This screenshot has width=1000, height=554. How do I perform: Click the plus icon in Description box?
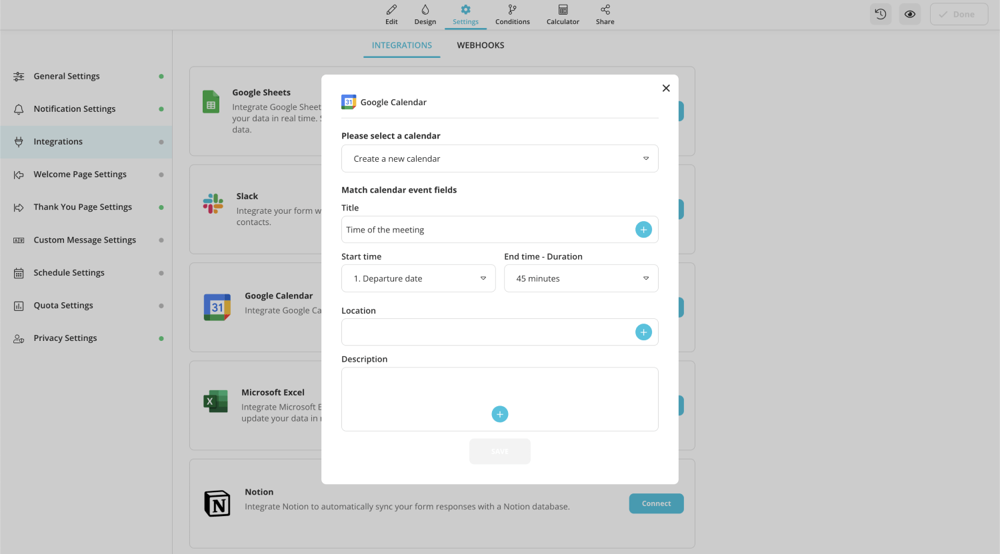tap(500, 414)
